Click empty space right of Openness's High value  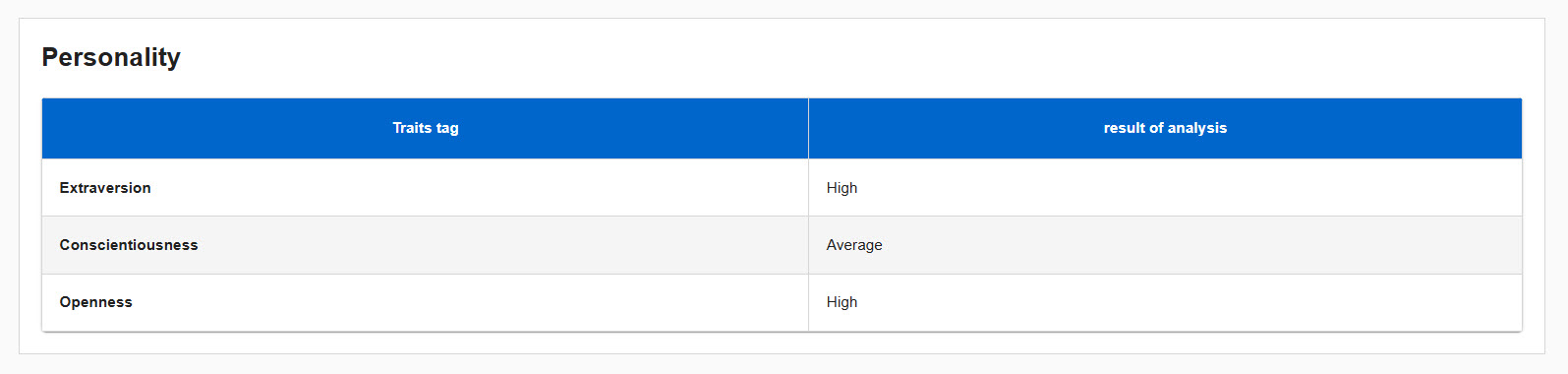click(1190, 302)
